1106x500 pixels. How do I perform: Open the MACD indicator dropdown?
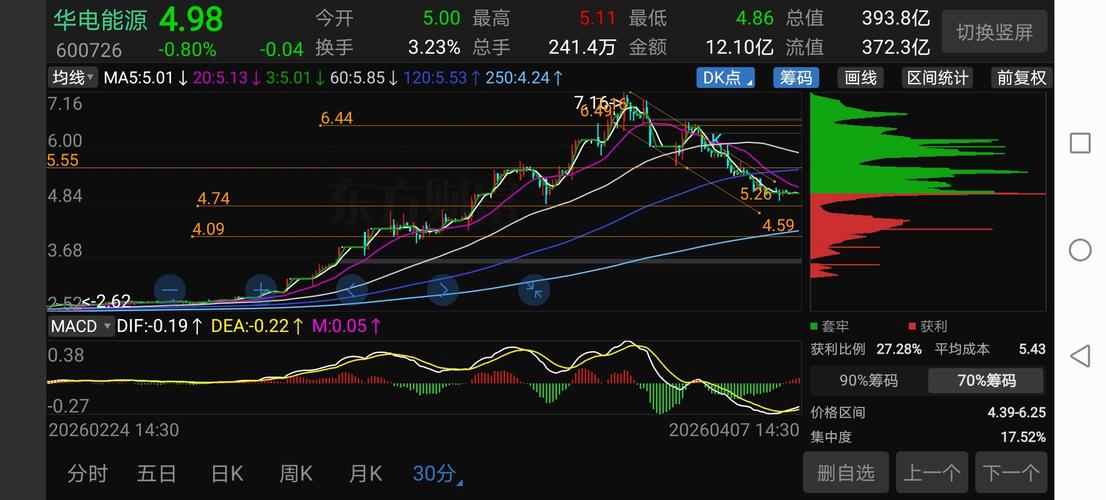[x=81, y=327]
